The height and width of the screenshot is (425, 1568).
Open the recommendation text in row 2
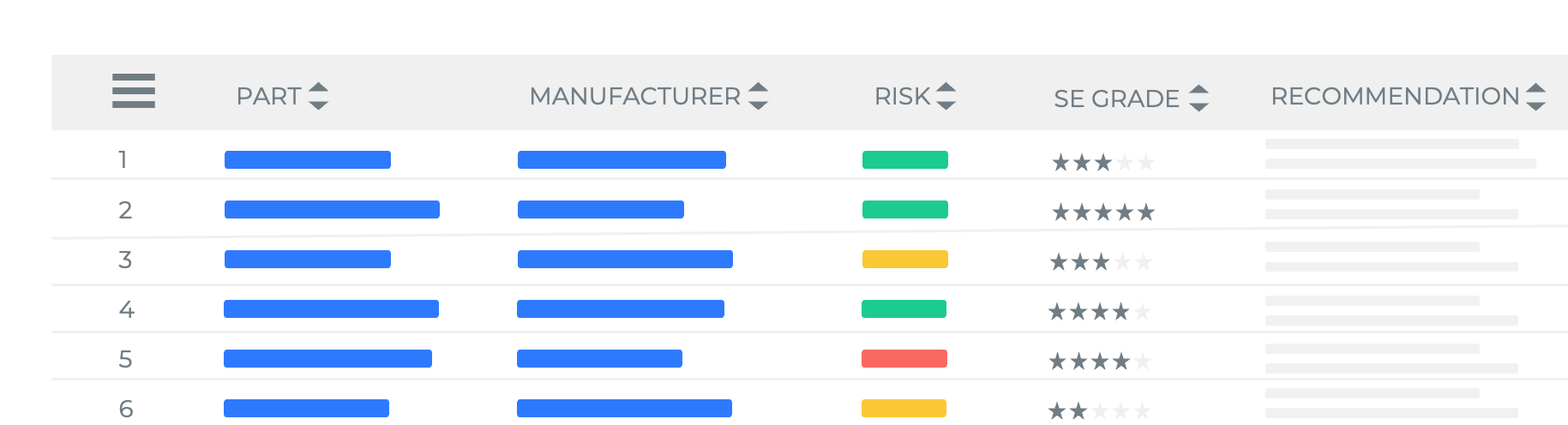coord(1391,204)
